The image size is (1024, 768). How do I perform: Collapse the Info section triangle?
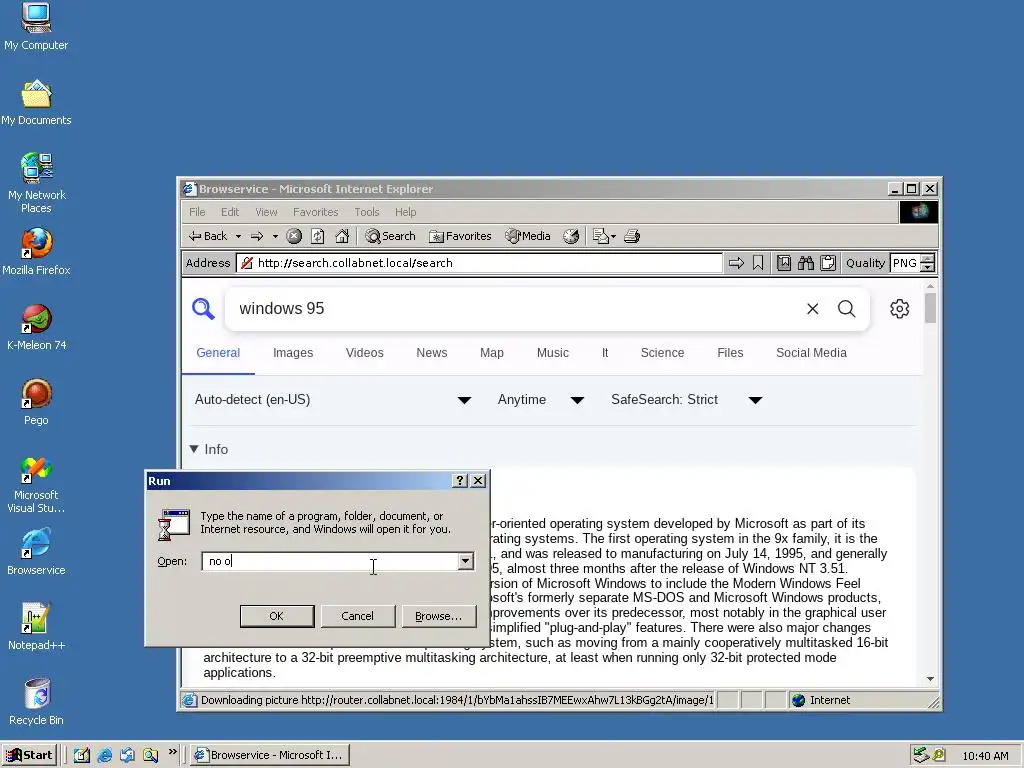coord(194,449)
